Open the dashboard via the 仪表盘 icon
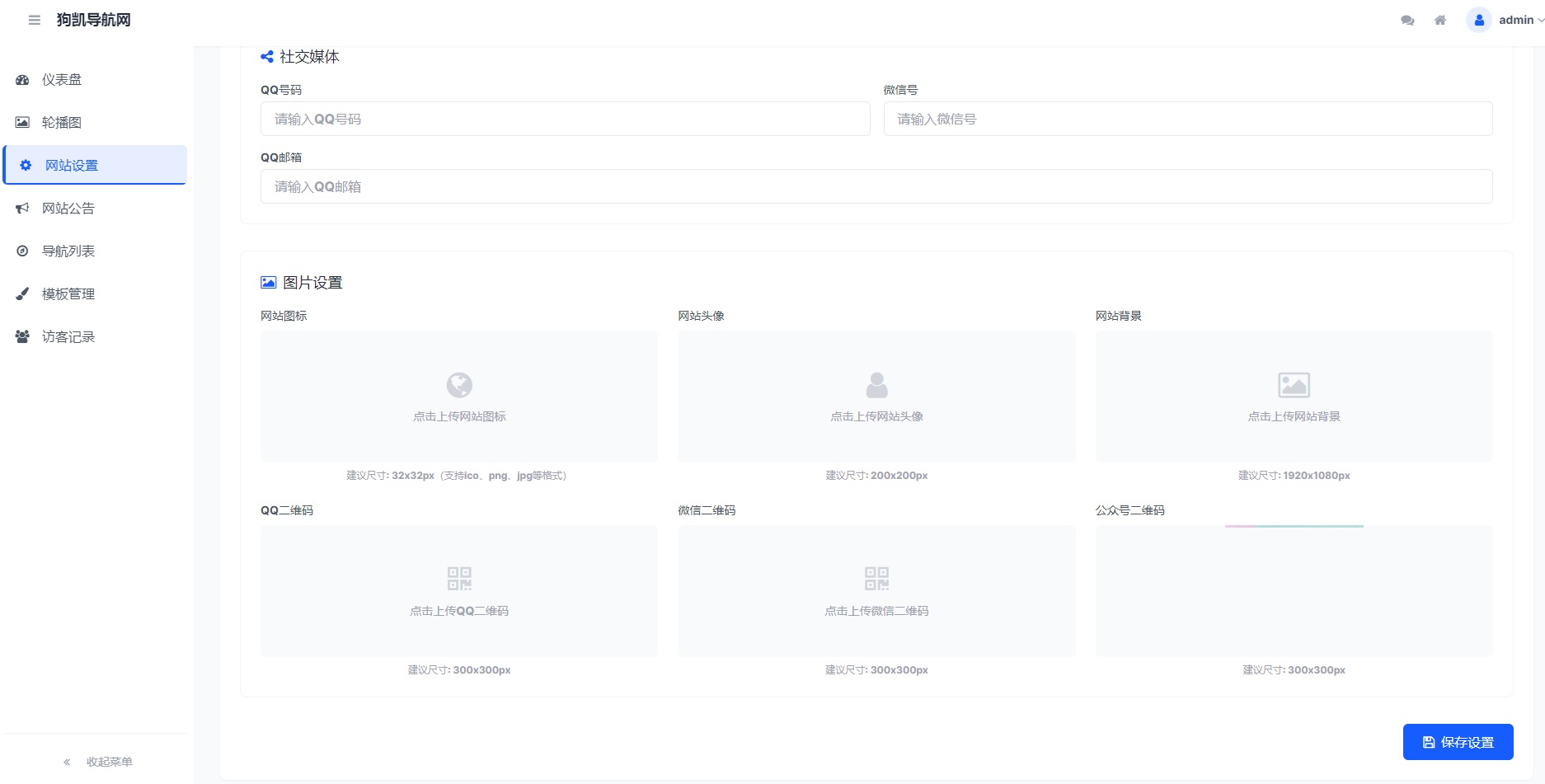Image resolution: width=1545 pixels, height=784 pixels. tap(22, 79)
